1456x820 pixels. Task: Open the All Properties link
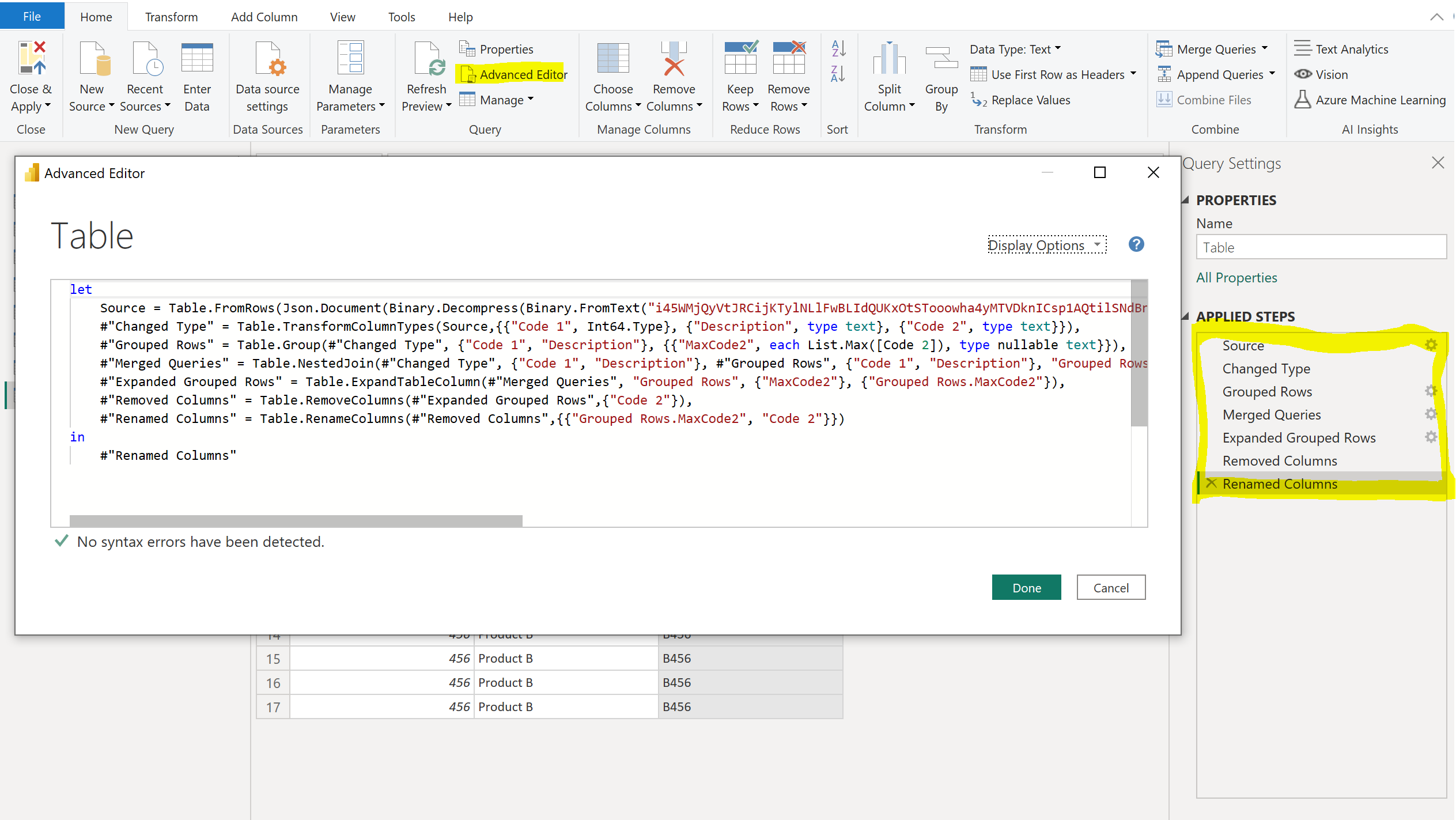click(x=1236, y=278)
